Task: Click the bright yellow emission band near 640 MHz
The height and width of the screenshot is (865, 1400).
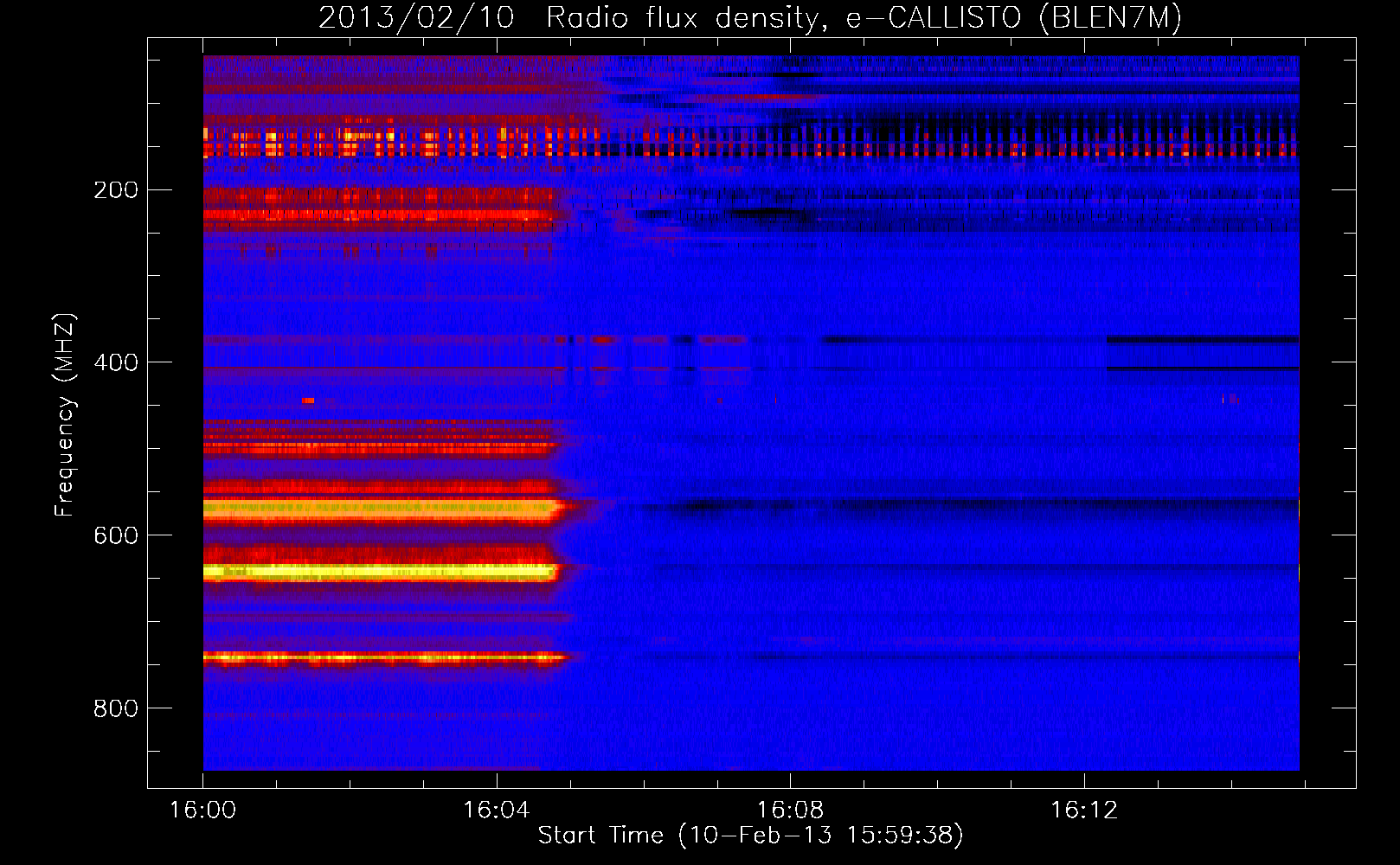Action: coord(381,572)
